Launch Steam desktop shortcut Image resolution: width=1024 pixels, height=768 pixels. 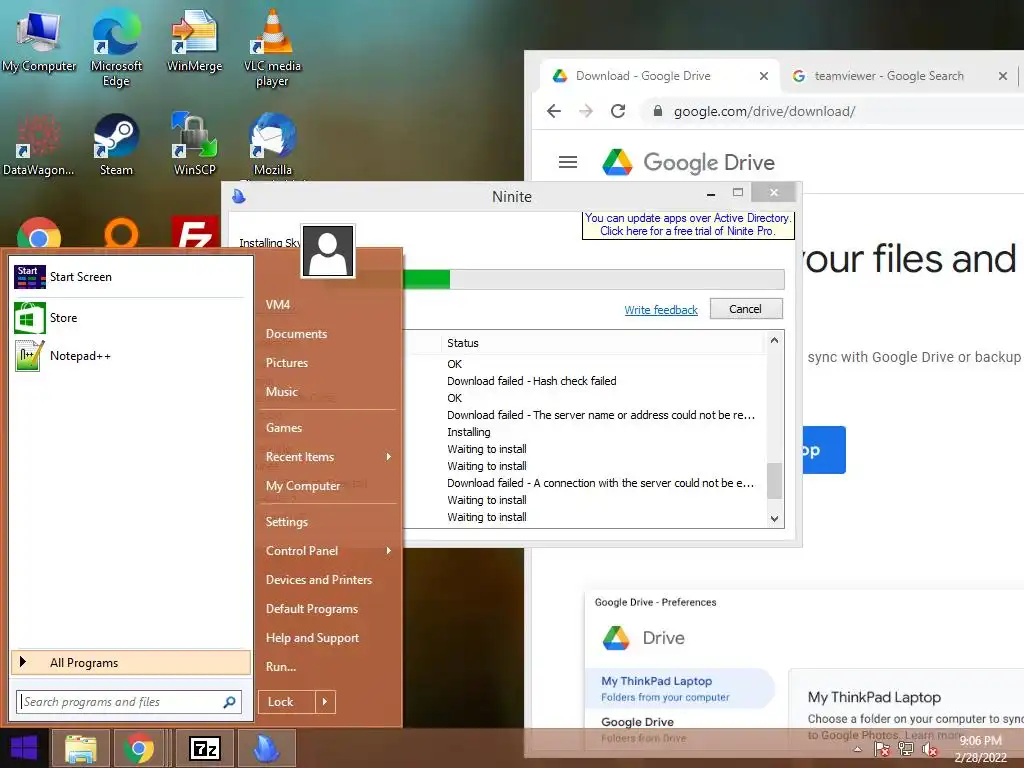[x=116, y=145]
